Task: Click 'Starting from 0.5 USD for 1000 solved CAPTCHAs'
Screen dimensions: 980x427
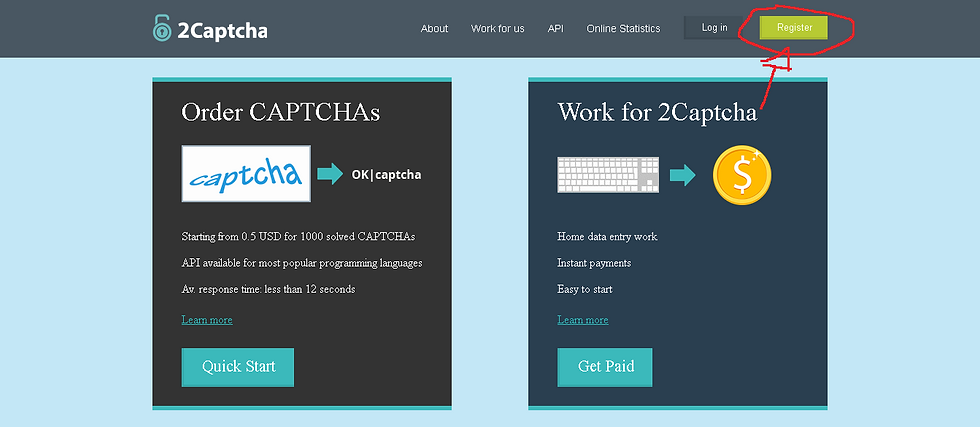Action: [x=298, y=237]
